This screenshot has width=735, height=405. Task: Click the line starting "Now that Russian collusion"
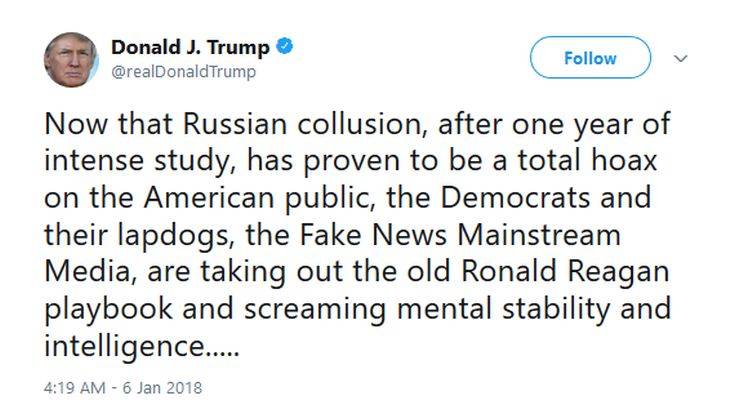[358, 127]
